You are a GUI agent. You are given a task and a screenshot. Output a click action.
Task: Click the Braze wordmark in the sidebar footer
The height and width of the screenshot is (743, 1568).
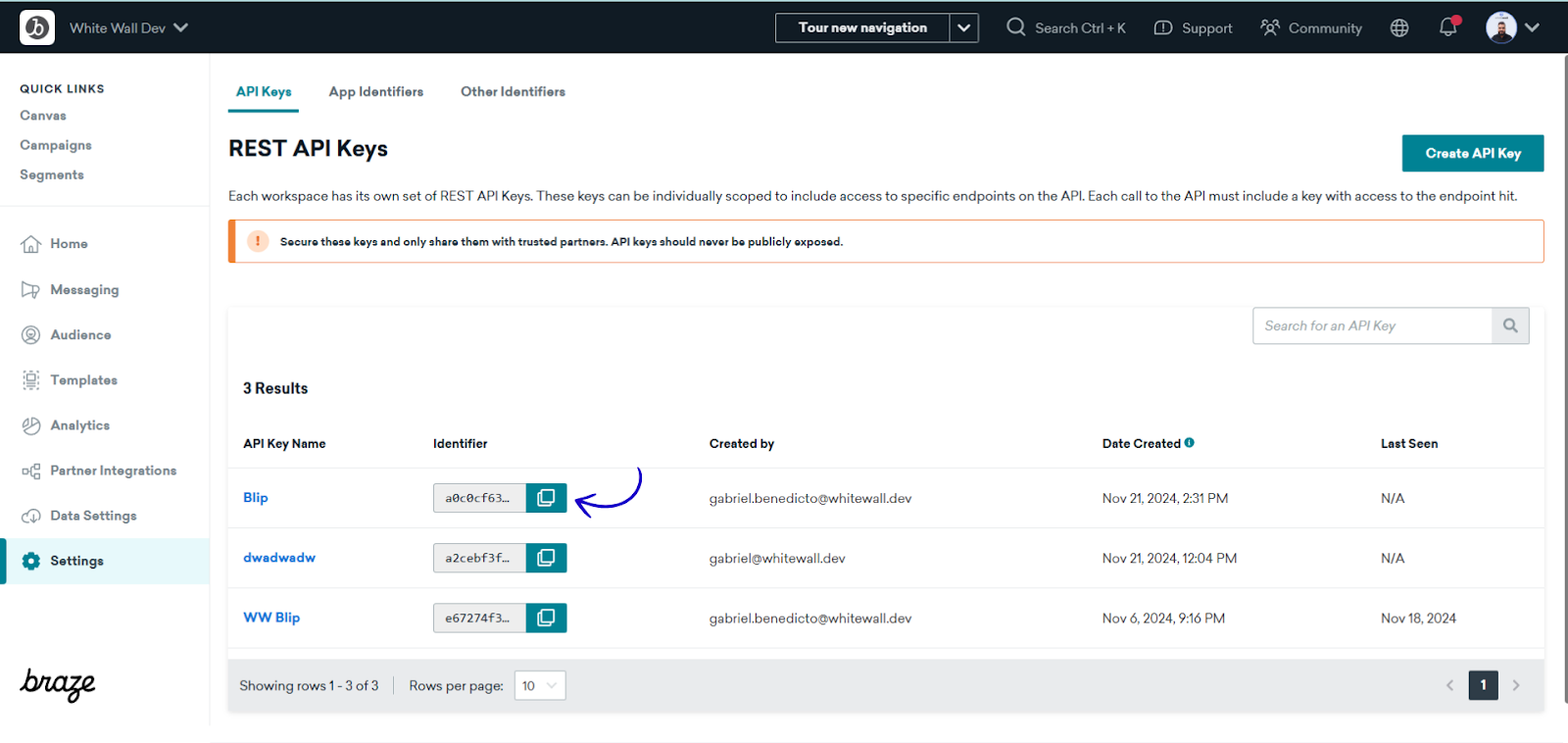(58, 684)
